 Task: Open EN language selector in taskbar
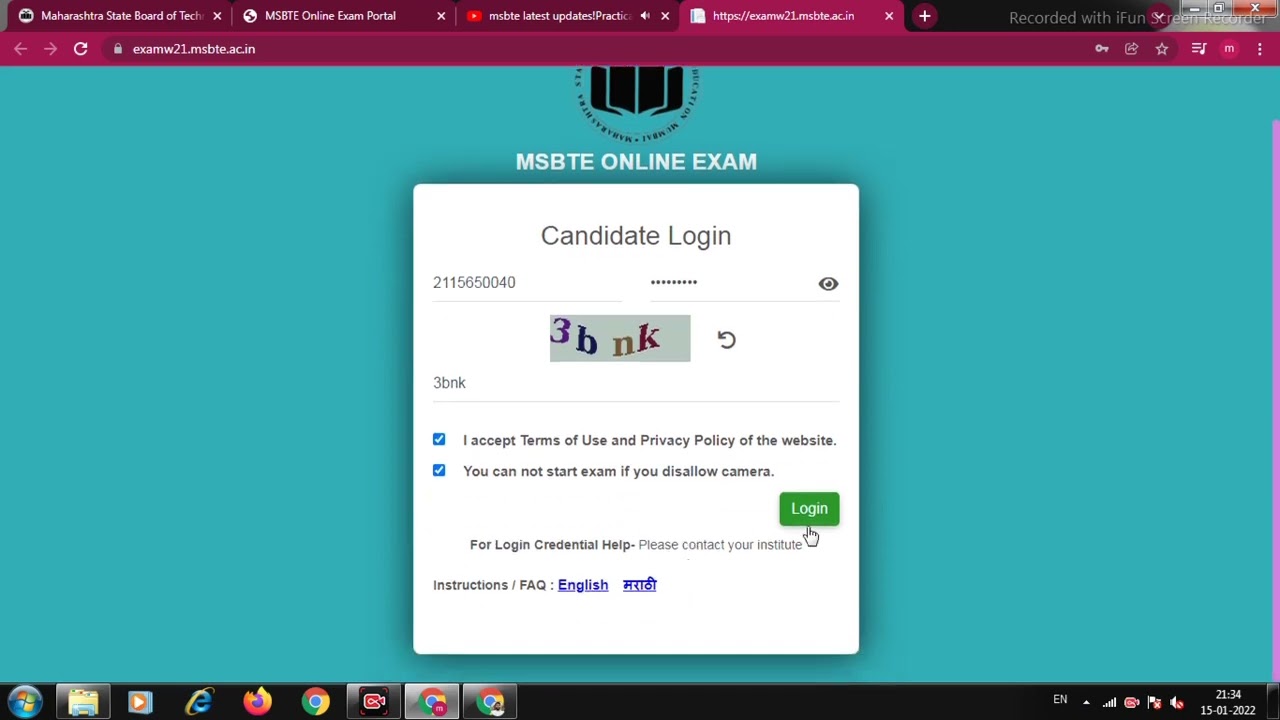tap(1060, 700)
